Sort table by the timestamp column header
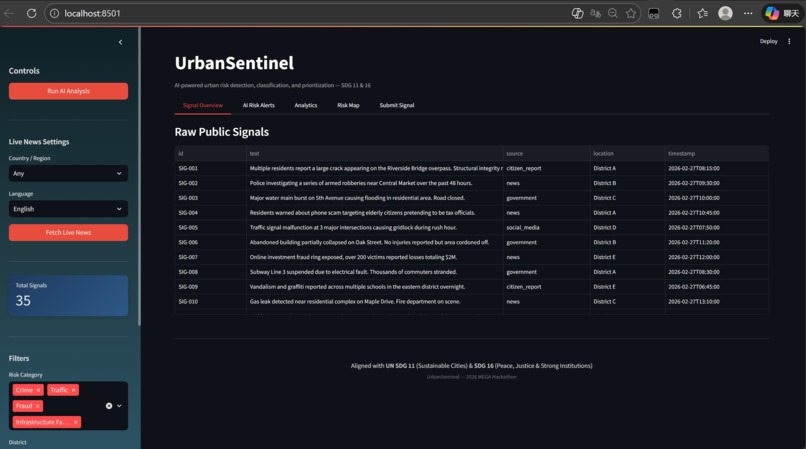Screen dimensions: 806x449 pyautogui.click(x=717, y=153)
